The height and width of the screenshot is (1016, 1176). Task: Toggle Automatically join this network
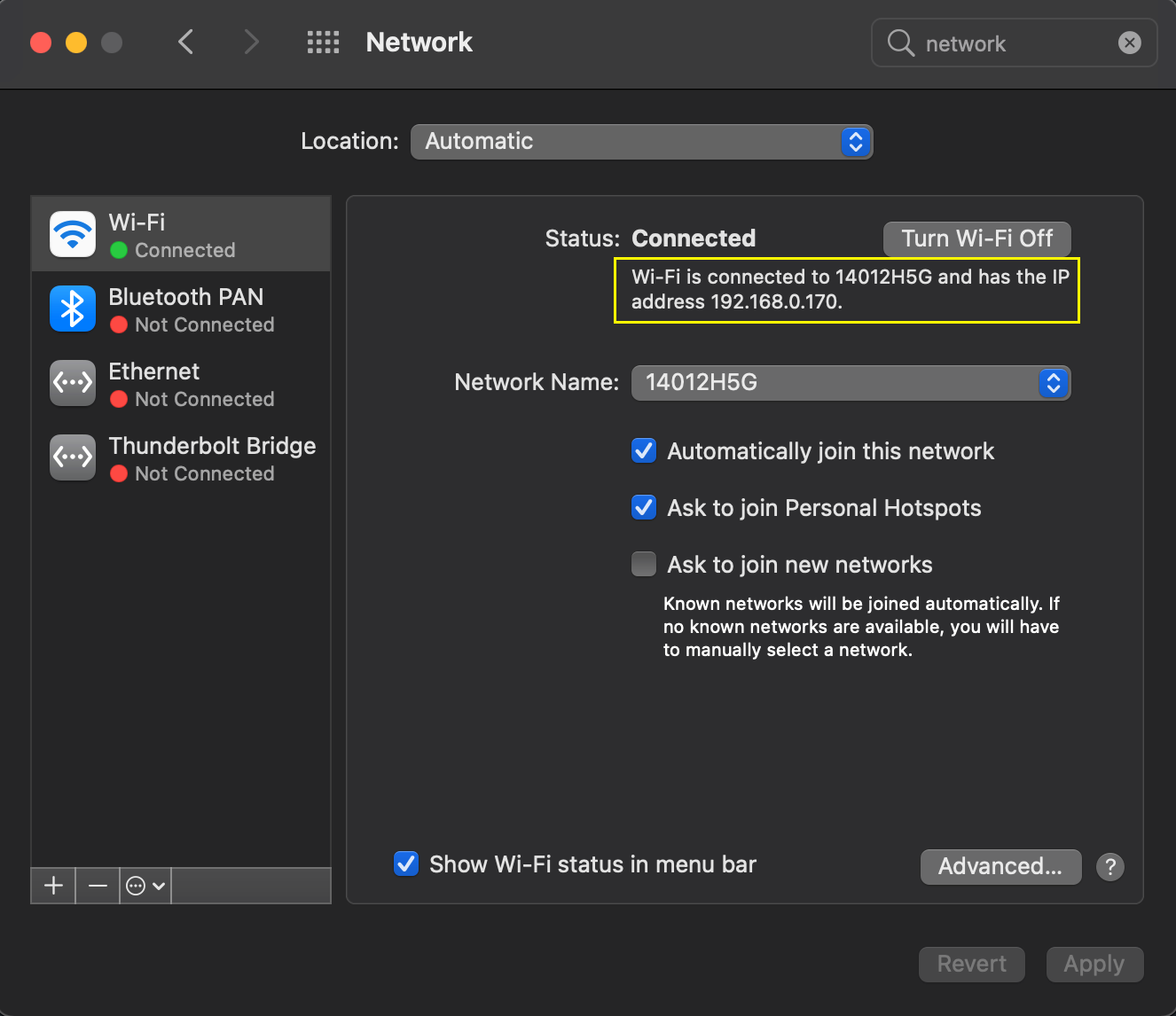644,450
